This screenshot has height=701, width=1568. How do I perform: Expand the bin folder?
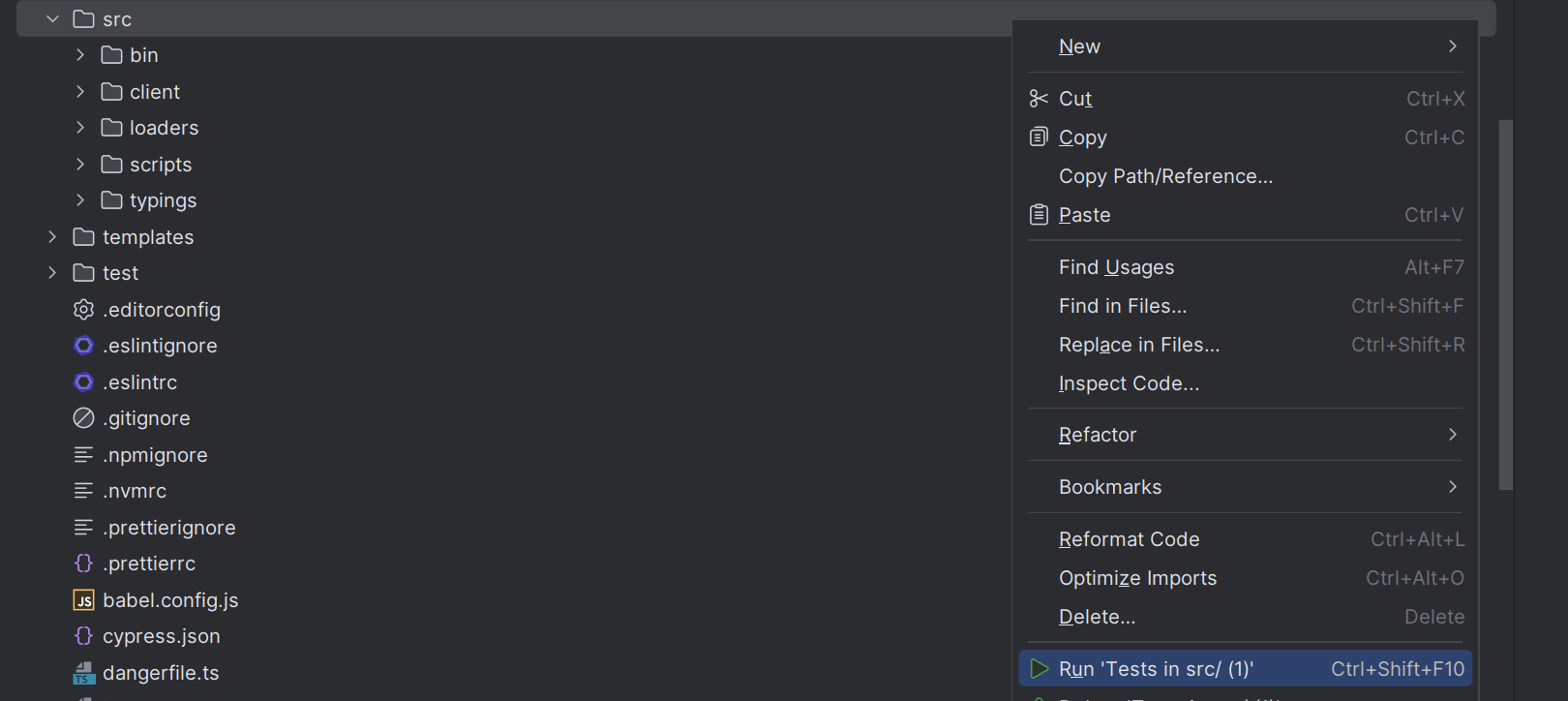coord(80,54)
